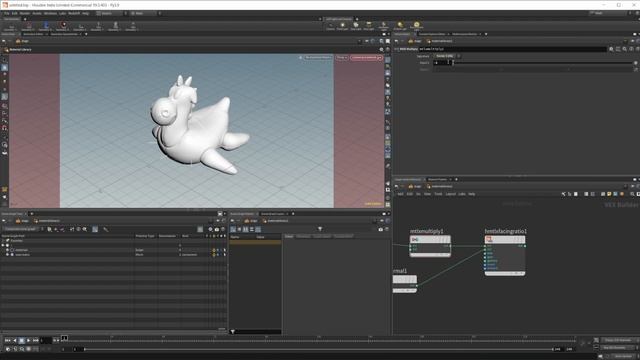This screenshot has width=640, height=360.
Task: Play the animation backwards
Action: (15, 340)
